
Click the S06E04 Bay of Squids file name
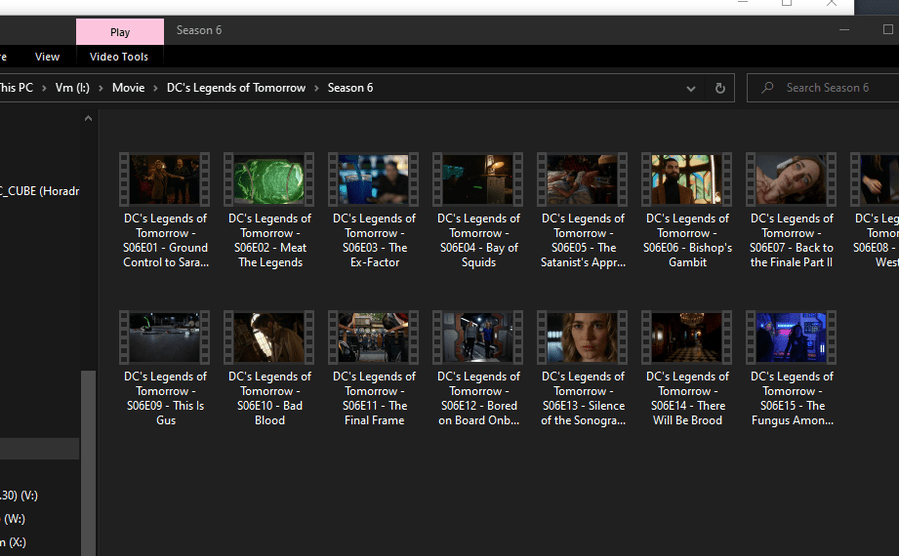(478, 240)
